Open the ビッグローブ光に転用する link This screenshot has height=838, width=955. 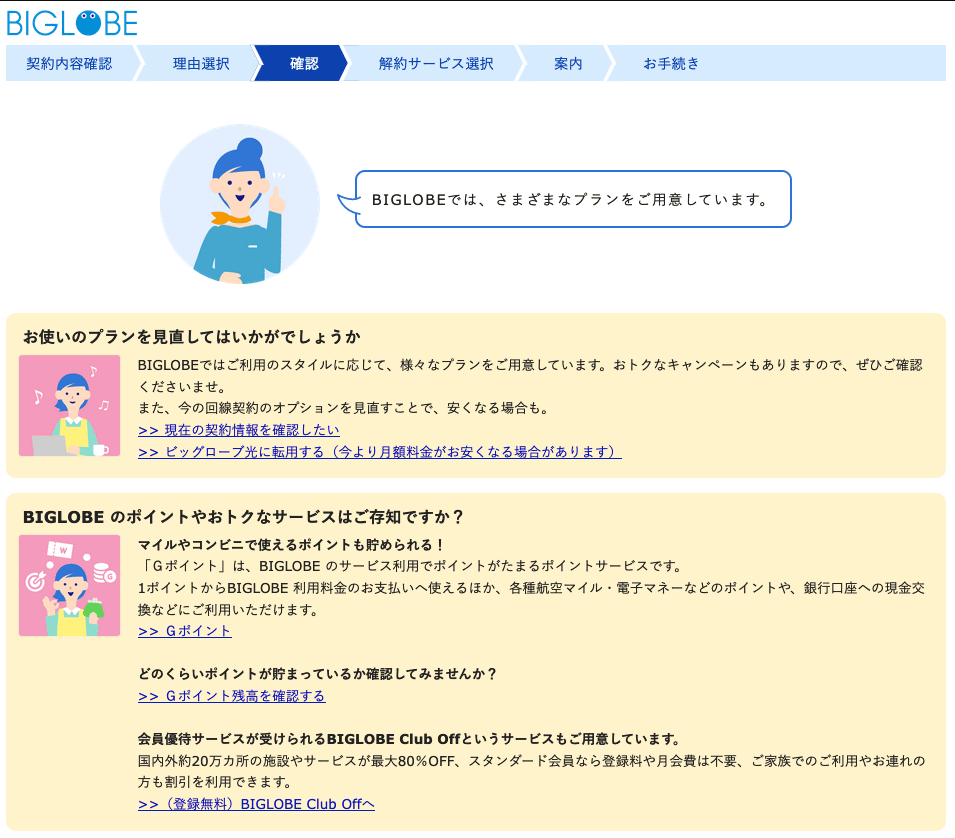380,452
